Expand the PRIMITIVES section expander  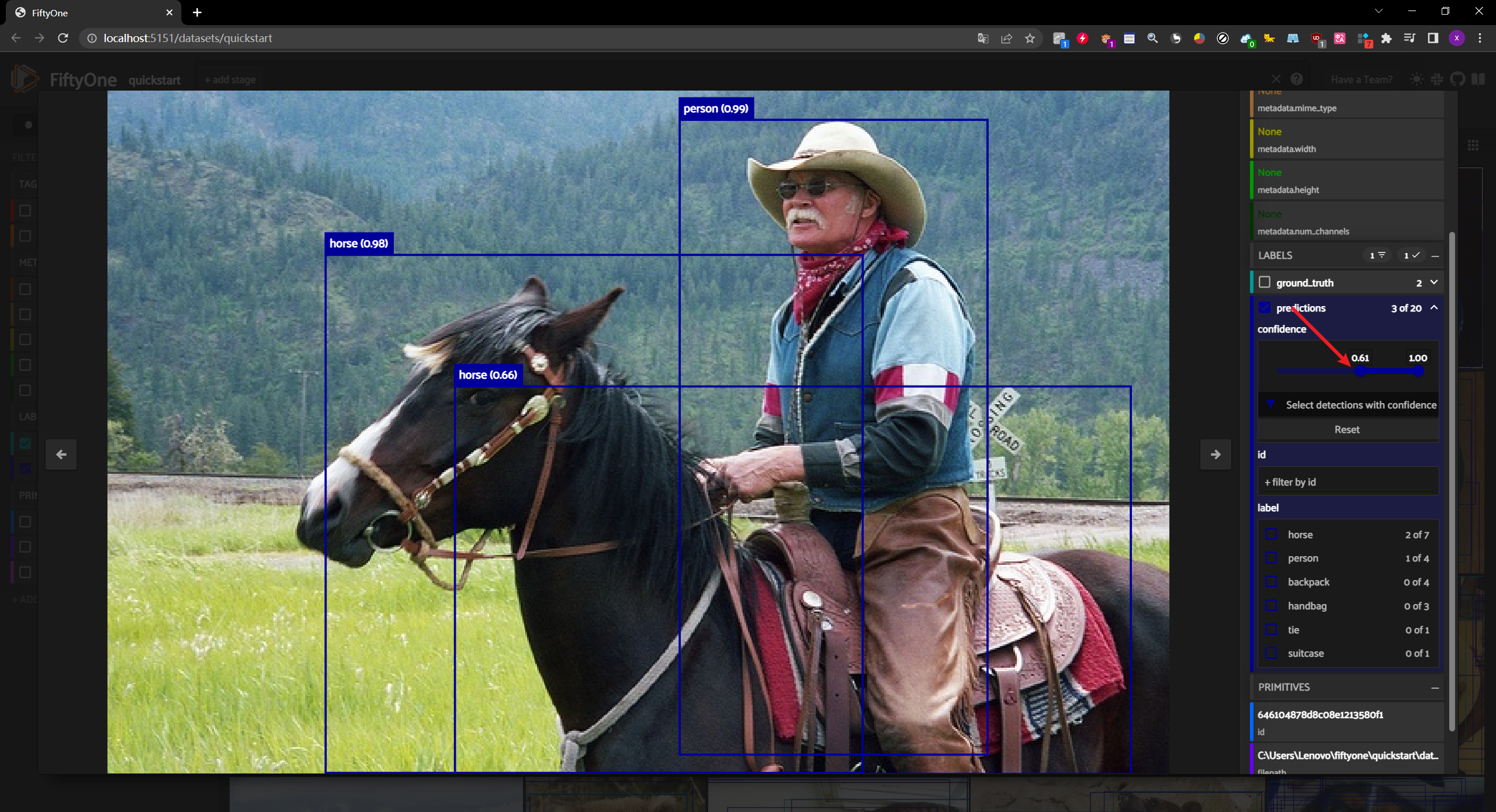click(1437, 687)
